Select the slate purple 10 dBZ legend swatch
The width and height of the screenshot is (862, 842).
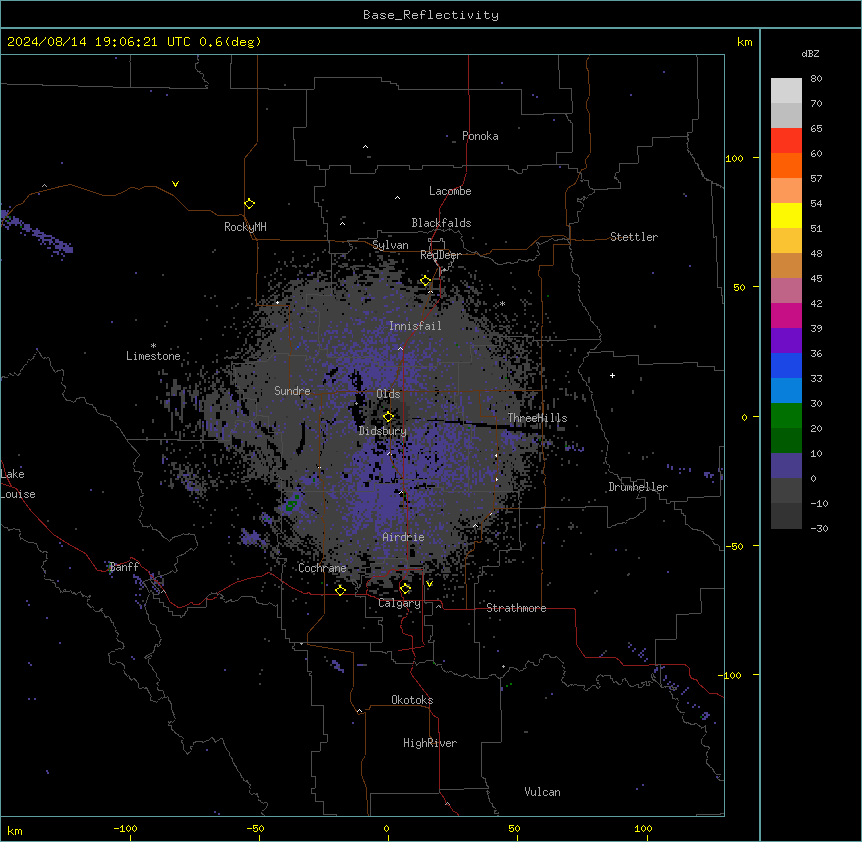[x=786, y=466]
